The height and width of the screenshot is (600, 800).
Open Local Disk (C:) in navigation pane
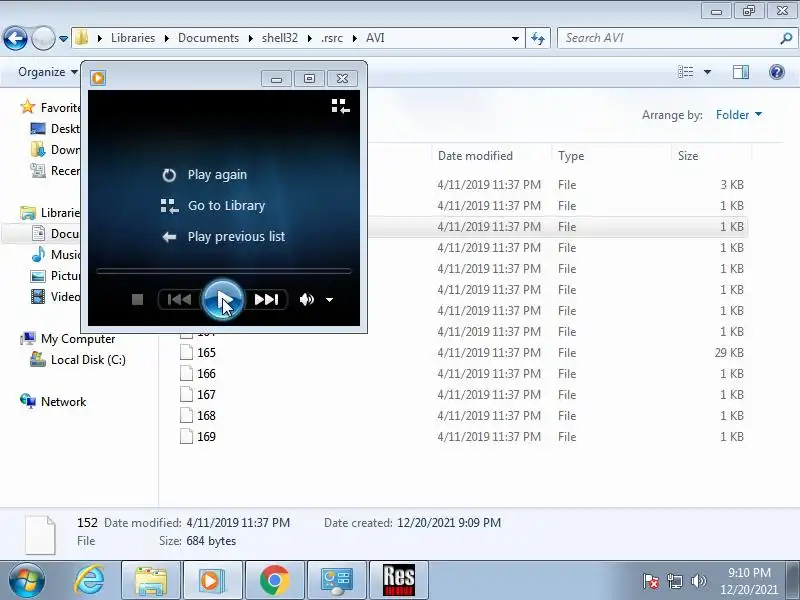(78, 360)
